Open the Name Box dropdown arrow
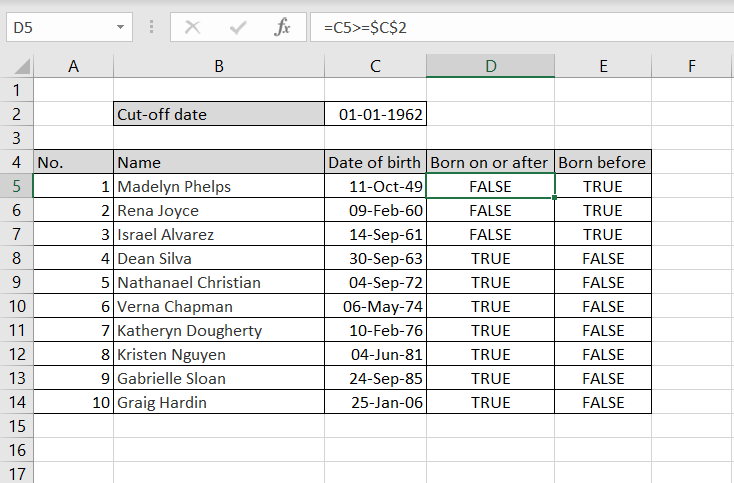The width and height of the screenshot is (734, 483). (x=120, y=27)
